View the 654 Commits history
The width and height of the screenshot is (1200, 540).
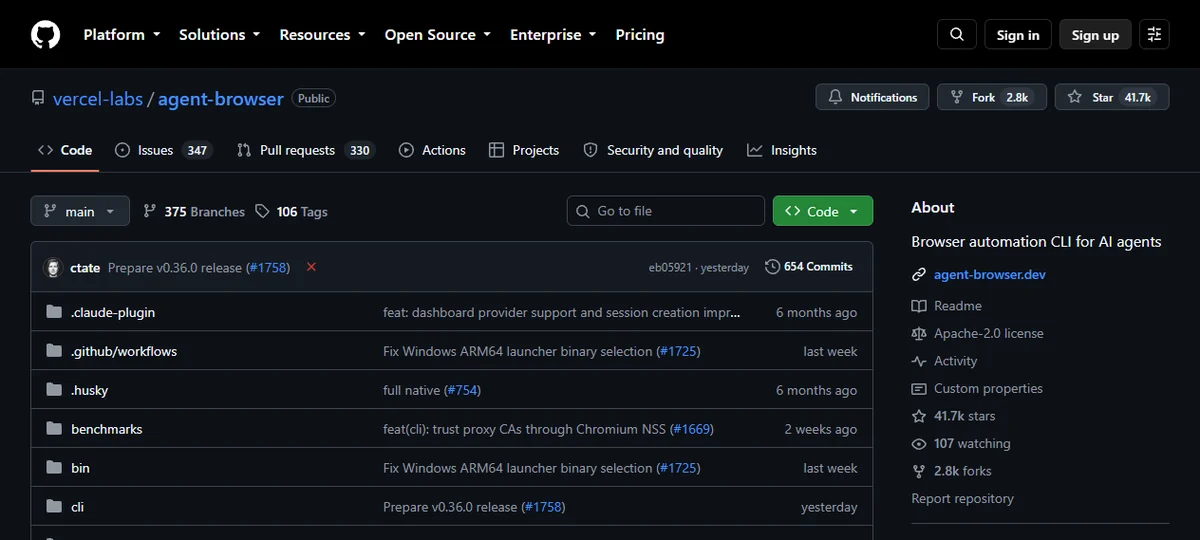(x=809, y=267)
